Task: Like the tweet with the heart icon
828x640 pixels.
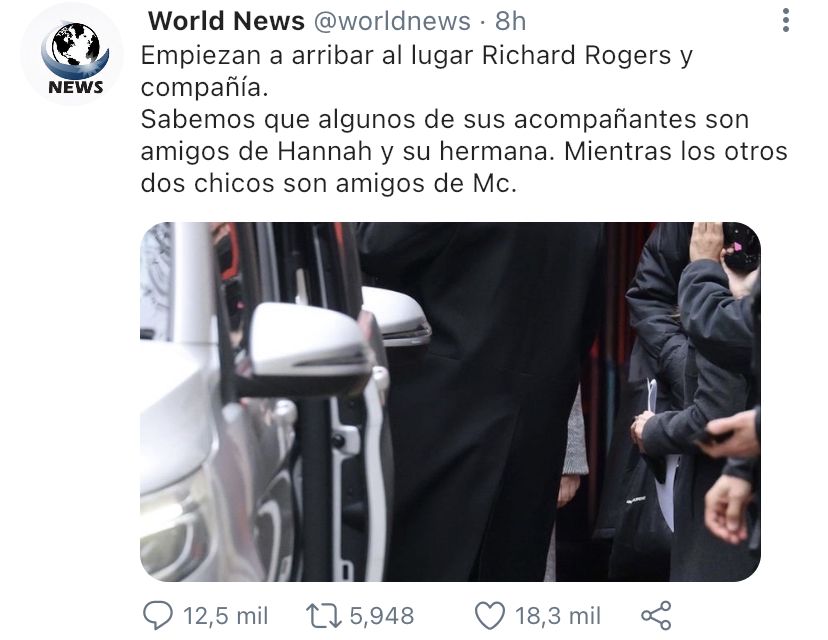Action: (x=490, y=616)
